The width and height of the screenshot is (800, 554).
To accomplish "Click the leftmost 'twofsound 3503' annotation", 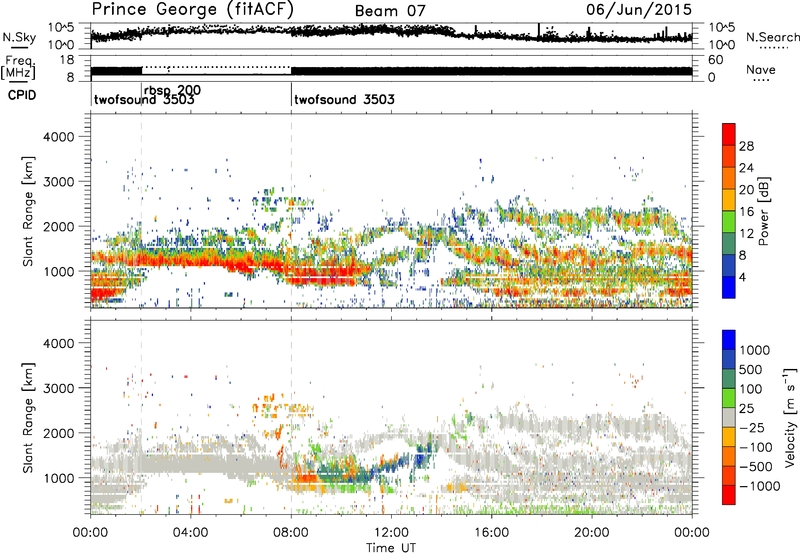I will [144, 99].
